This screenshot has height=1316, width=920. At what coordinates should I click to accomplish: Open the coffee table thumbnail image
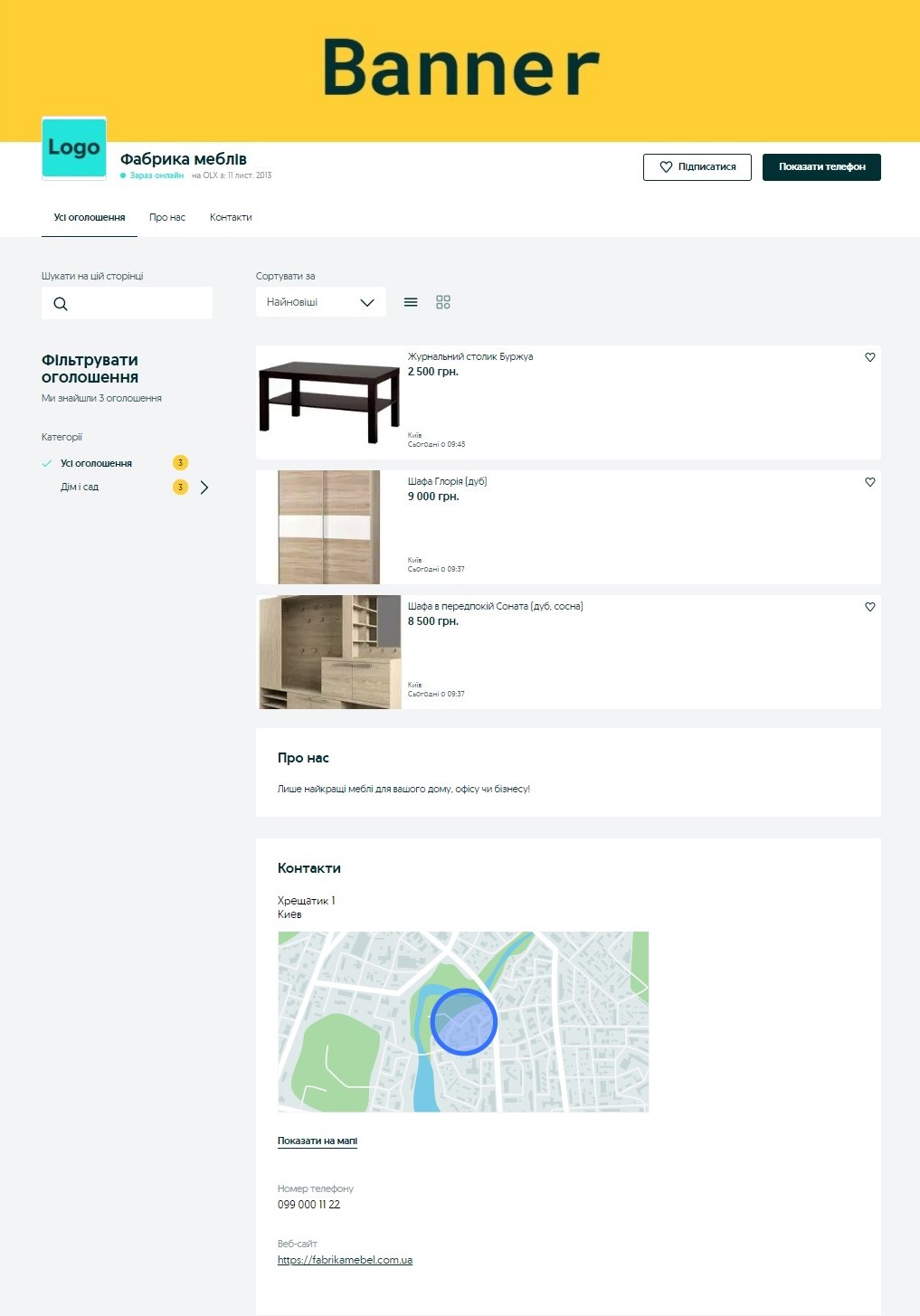pos(329,402)
